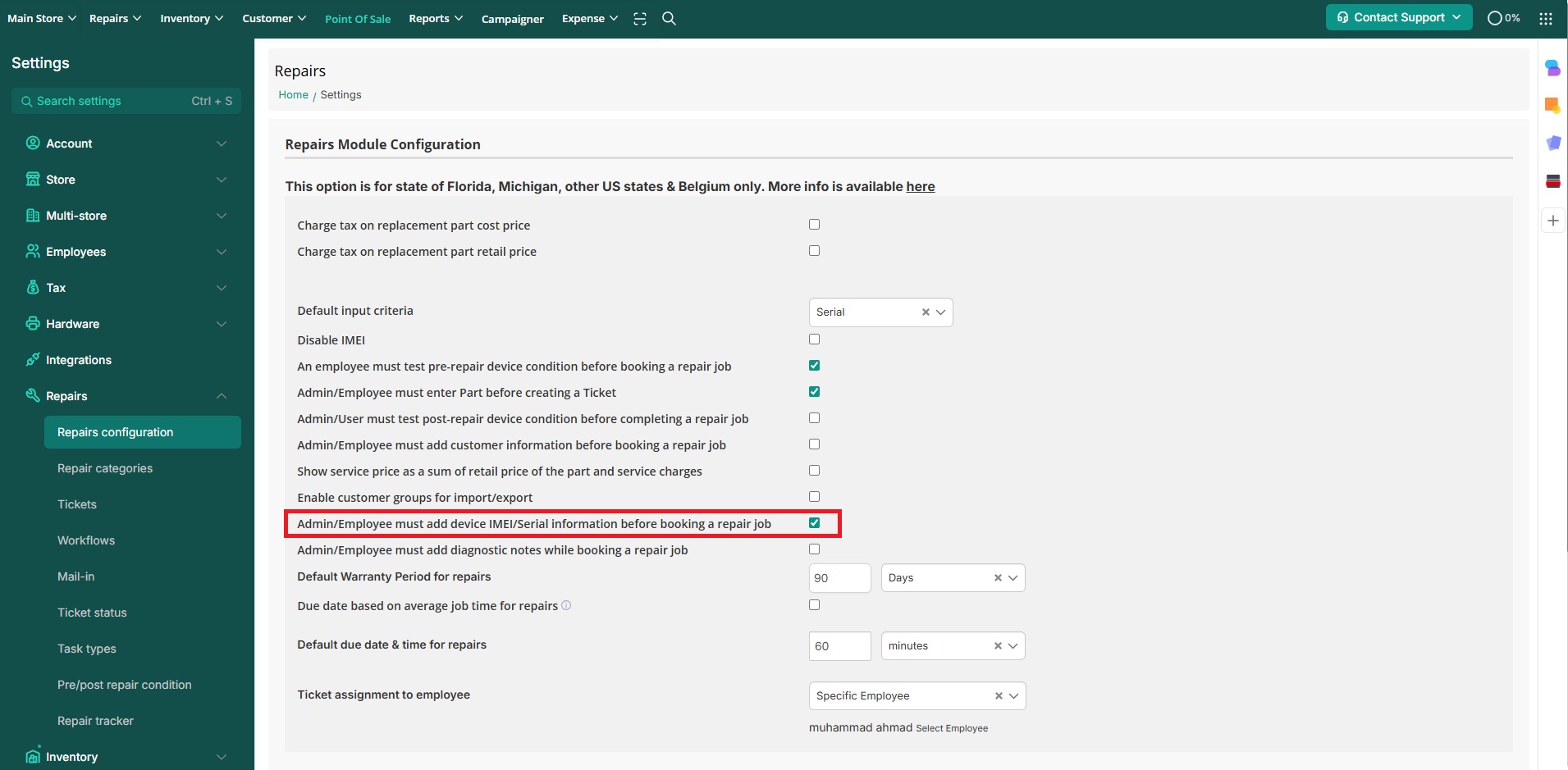The height and width of the screenshot is (770, 1568).
Task: Click the search magnifier icon in top bar
Action: (x=669, y=19)
